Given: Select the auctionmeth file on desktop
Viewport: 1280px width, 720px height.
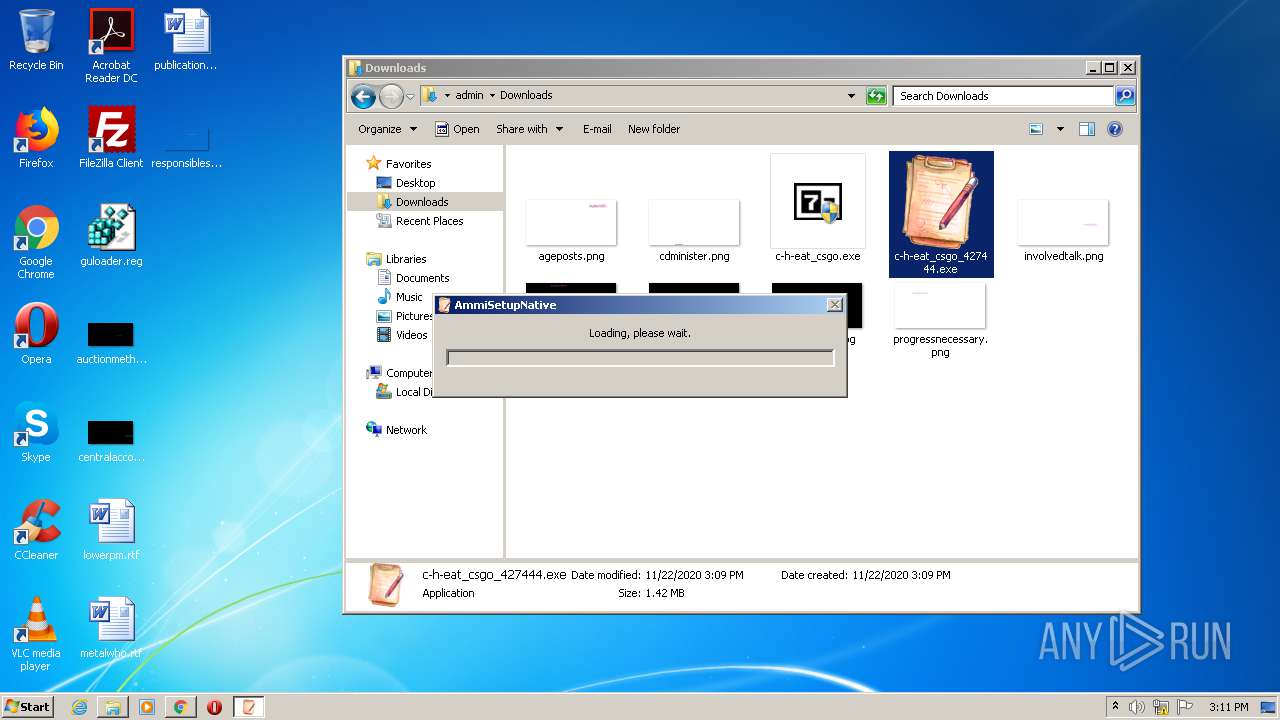Looking at the screenshot, I should 111,342.
